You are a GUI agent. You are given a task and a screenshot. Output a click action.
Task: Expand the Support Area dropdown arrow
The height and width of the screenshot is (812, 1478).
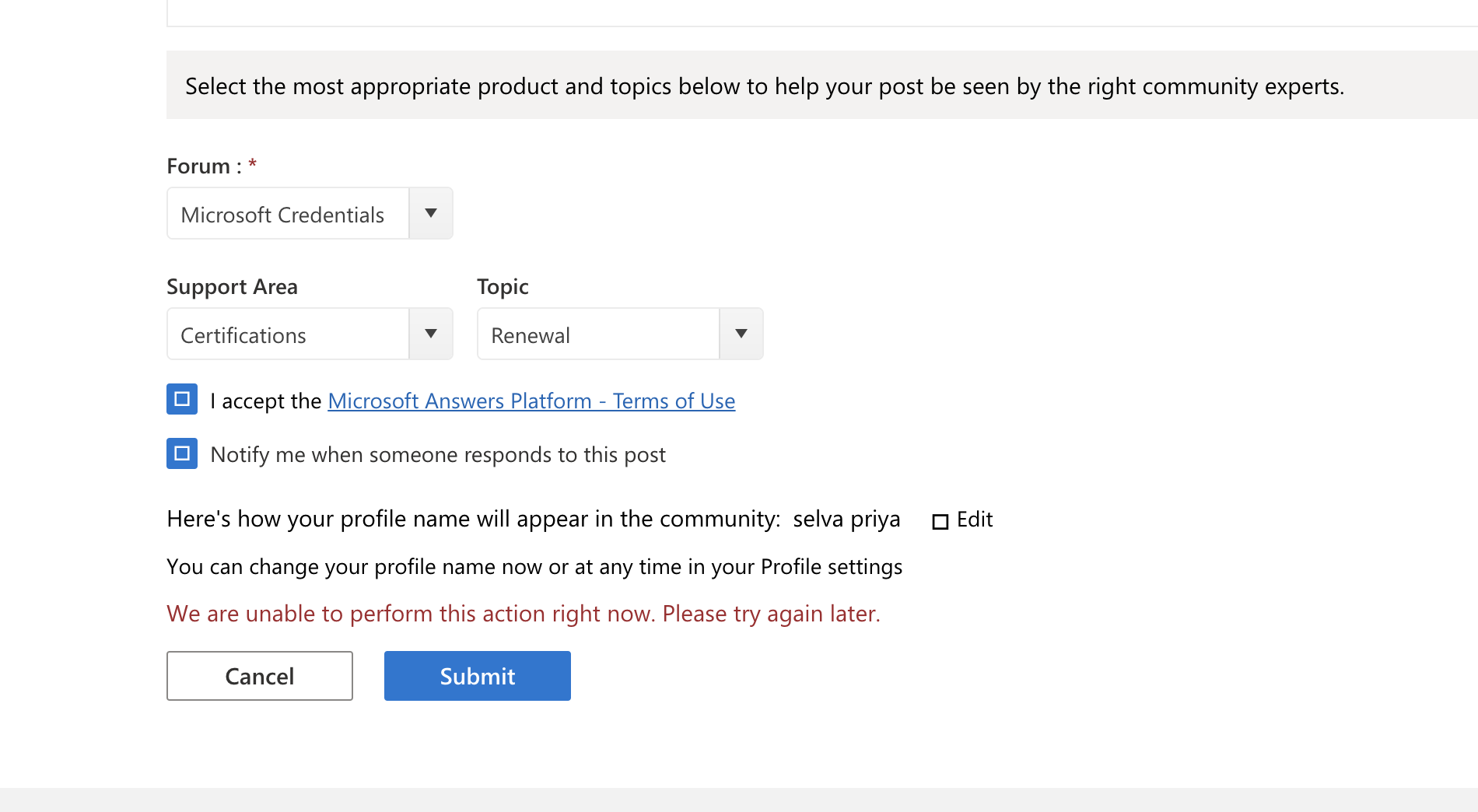431,334
